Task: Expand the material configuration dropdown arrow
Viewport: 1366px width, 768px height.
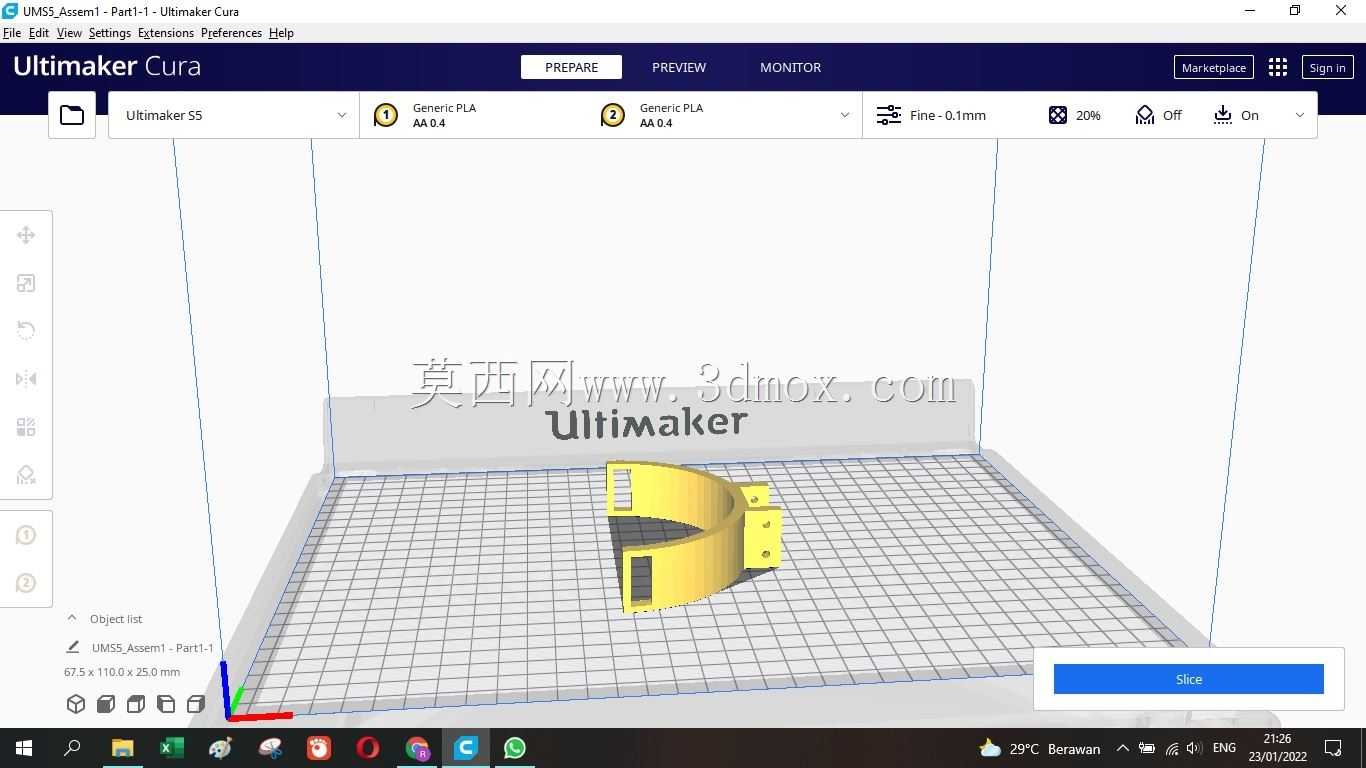Action: 845,115
